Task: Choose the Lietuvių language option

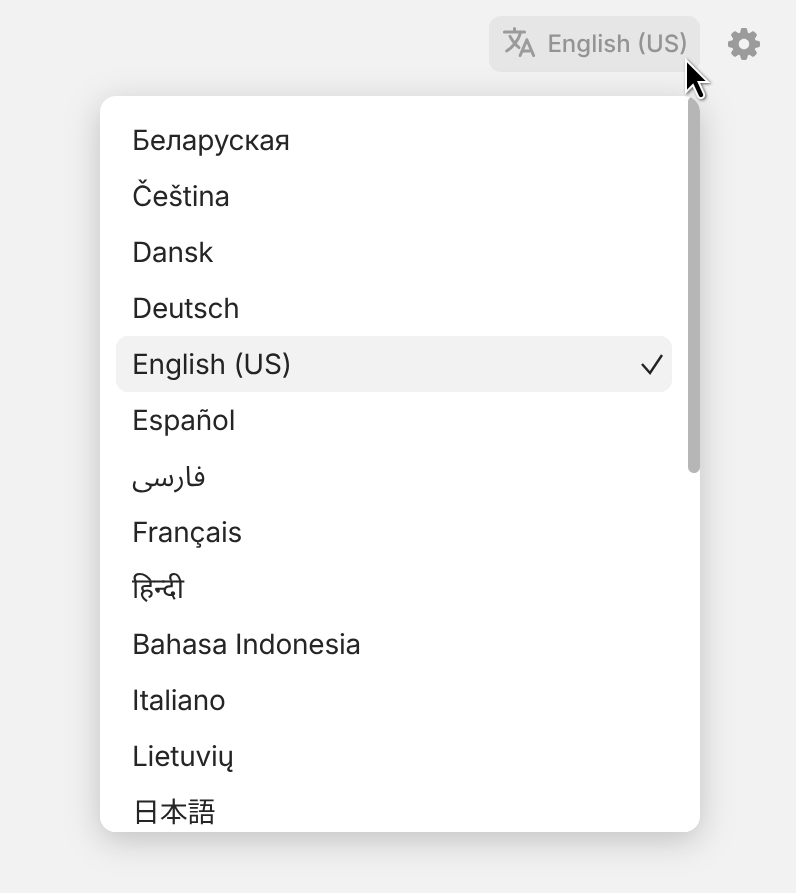Action: pyautogui.click(x=183, y=756)
